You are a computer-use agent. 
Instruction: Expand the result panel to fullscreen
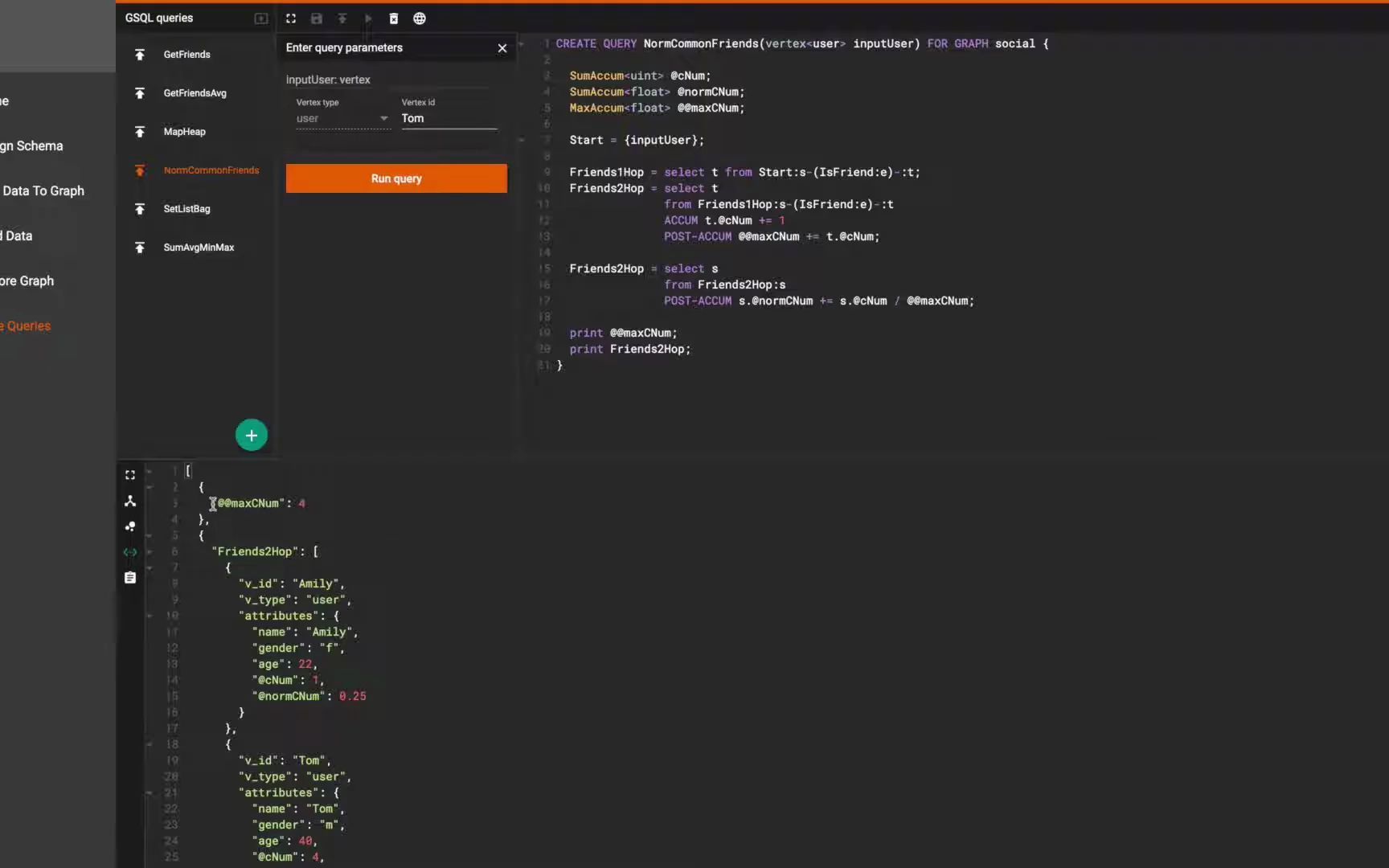pyautogui.click(x=130, y=475)
